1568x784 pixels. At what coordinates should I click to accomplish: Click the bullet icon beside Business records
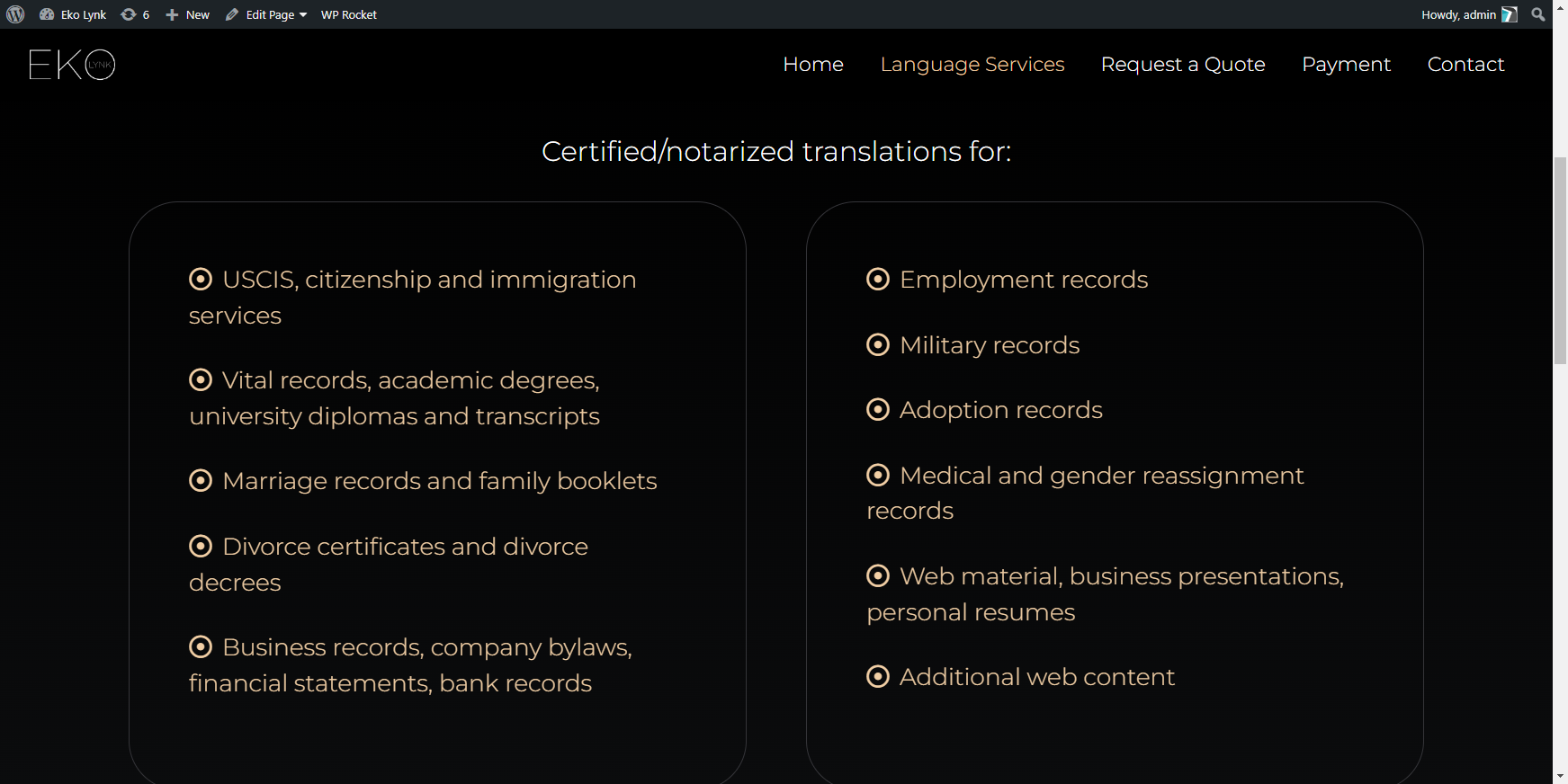tap(201, 647)
